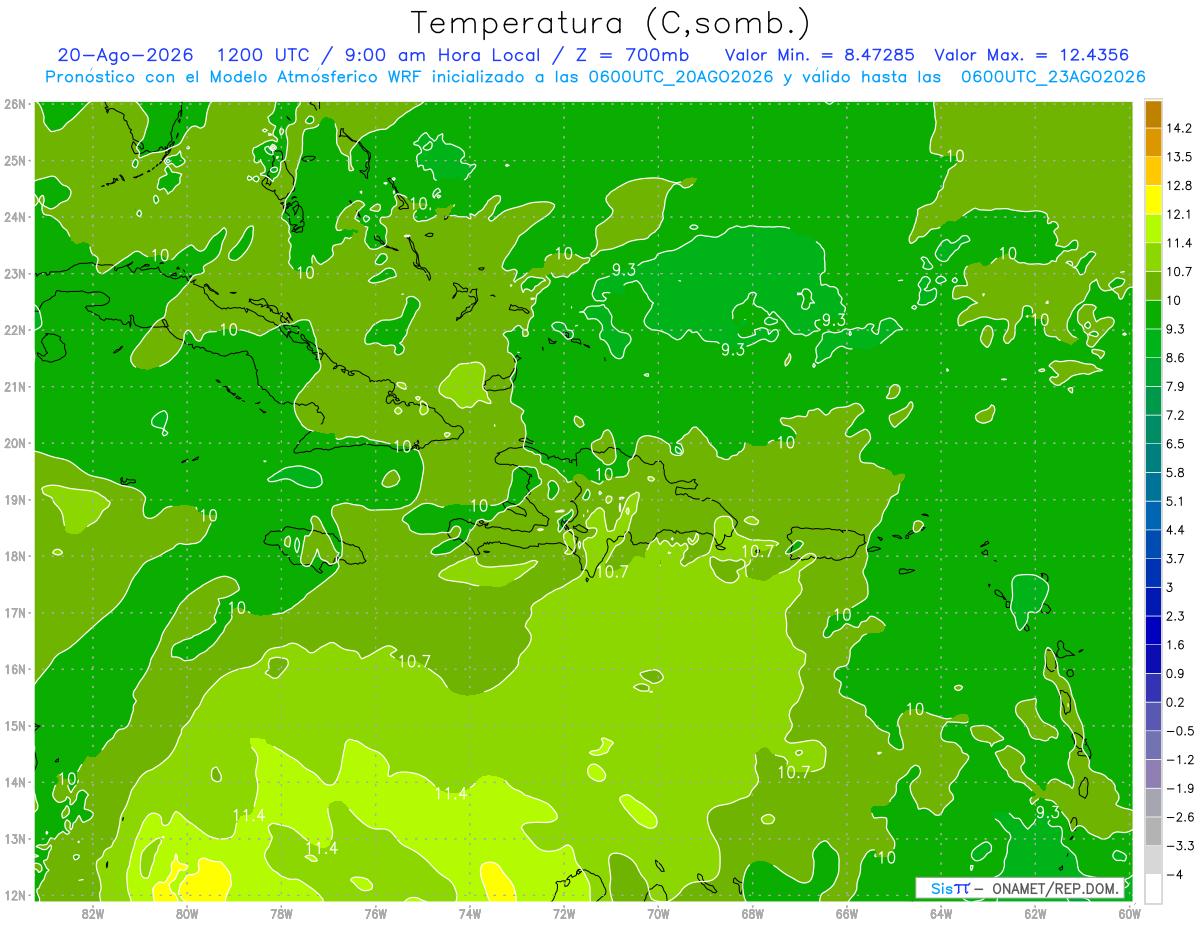This screenshot has height=927, width=1200.
Task: Click the '2.3' color bar value
Action: (x=1176, y=615)
